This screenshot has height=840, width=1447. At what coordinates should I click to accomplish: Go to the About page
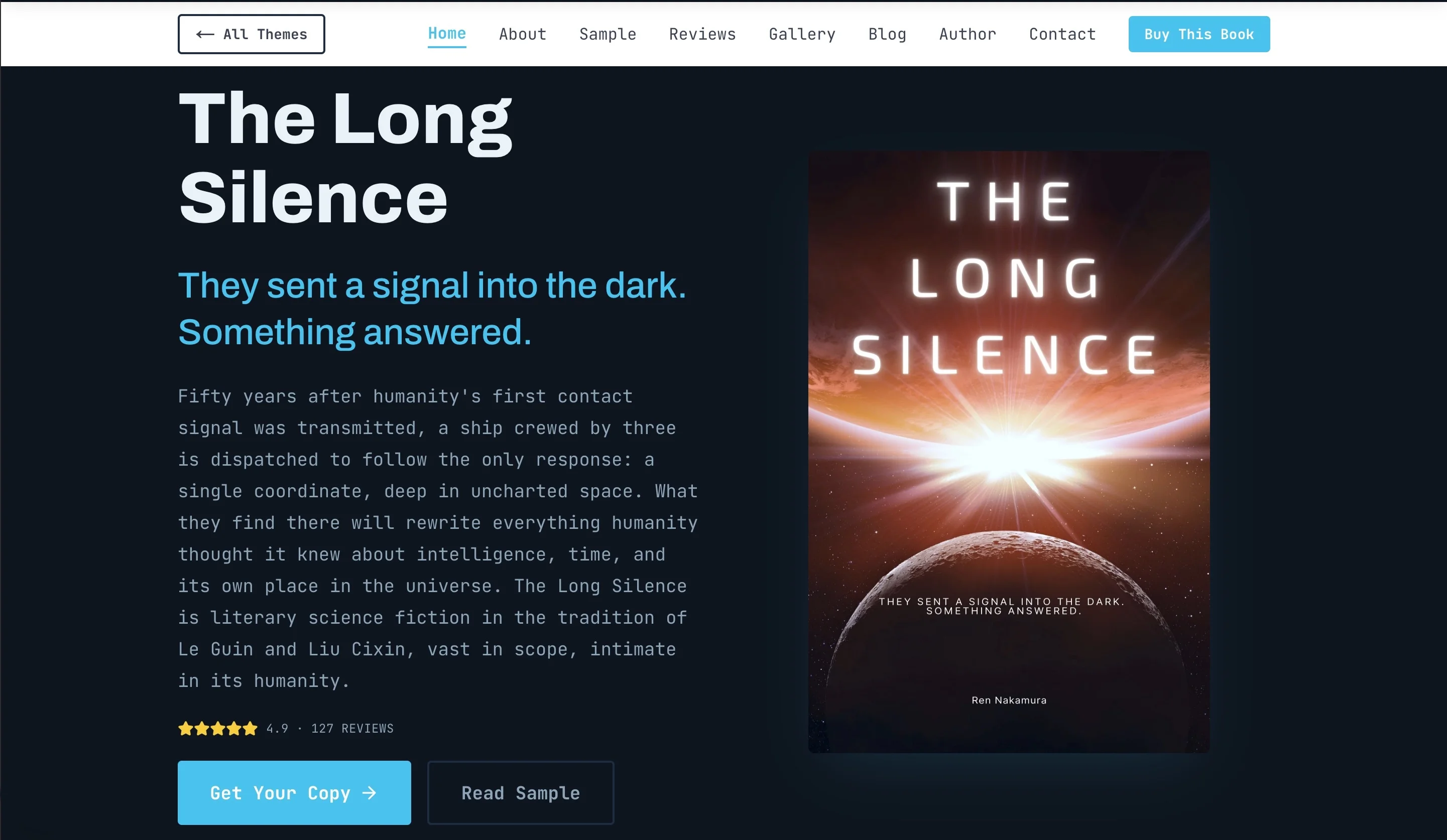[523, 35]
